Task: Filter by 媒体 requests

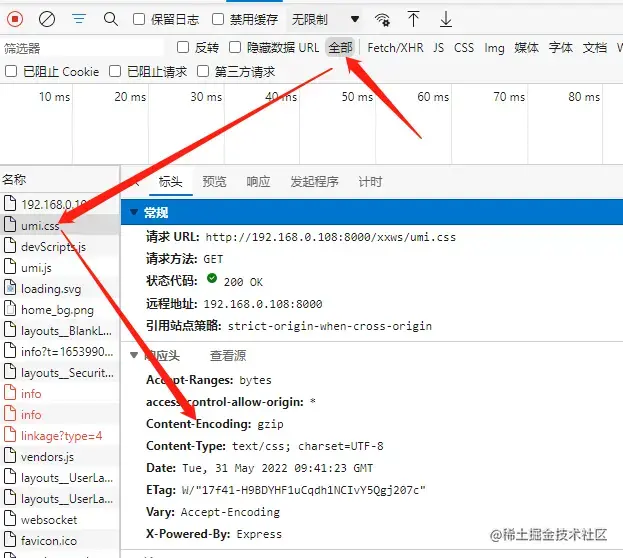Action: click(526, 48)
